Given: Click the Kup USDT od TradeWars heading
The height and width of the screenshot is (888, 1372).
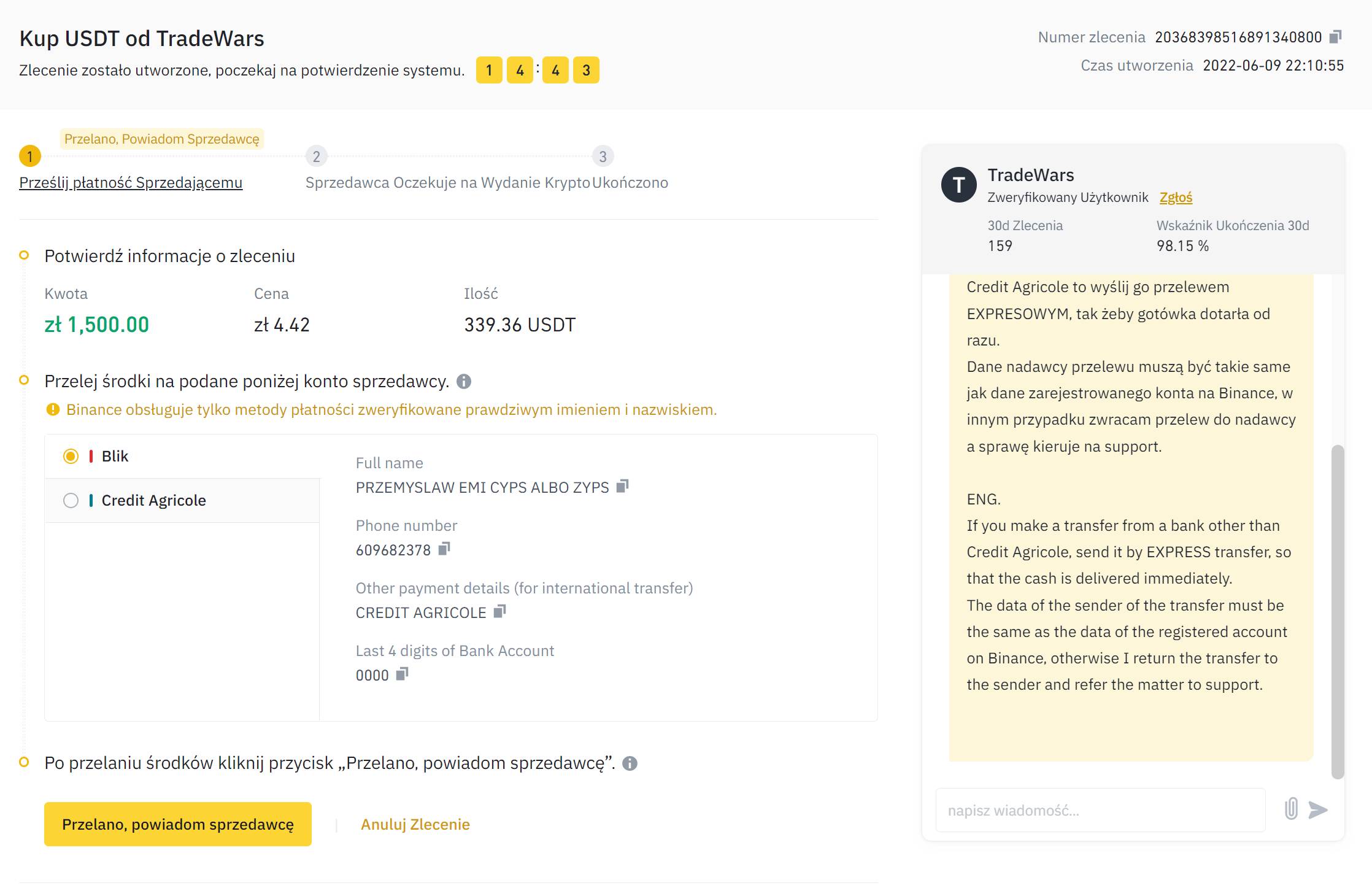Looking at the screenshot, I should click(x=142, y=39).
